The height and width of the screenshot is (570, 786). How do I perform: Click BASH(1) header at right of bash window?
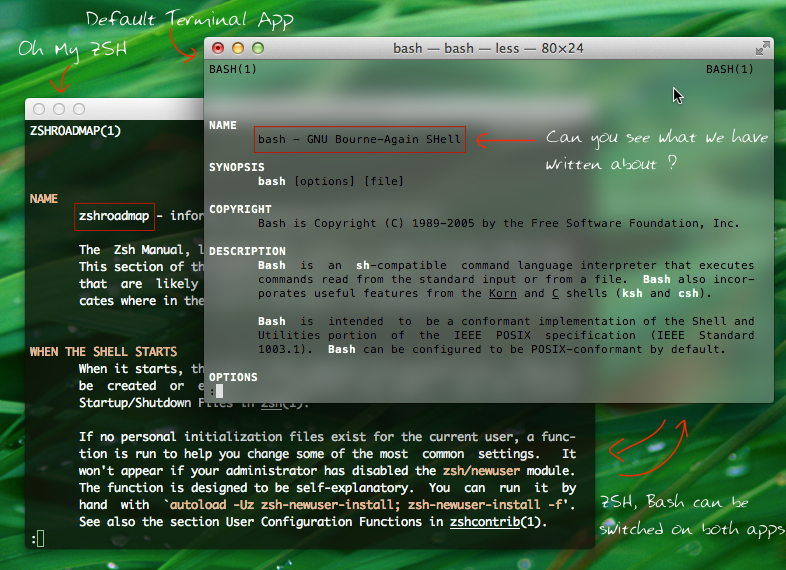click(x=729, y=69)
